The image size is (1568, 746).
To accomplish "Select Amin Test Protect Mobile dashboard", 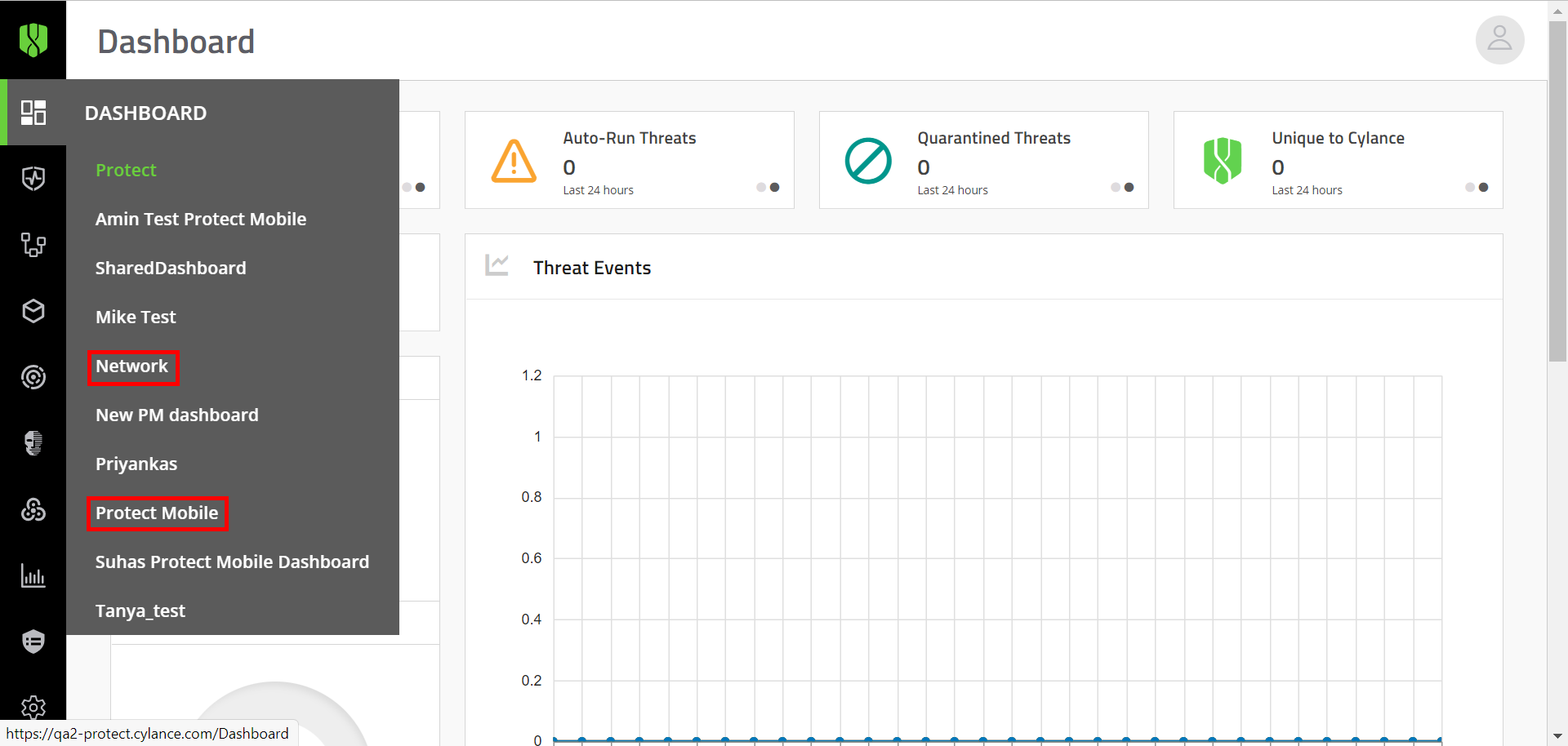I will click(201, 219).
